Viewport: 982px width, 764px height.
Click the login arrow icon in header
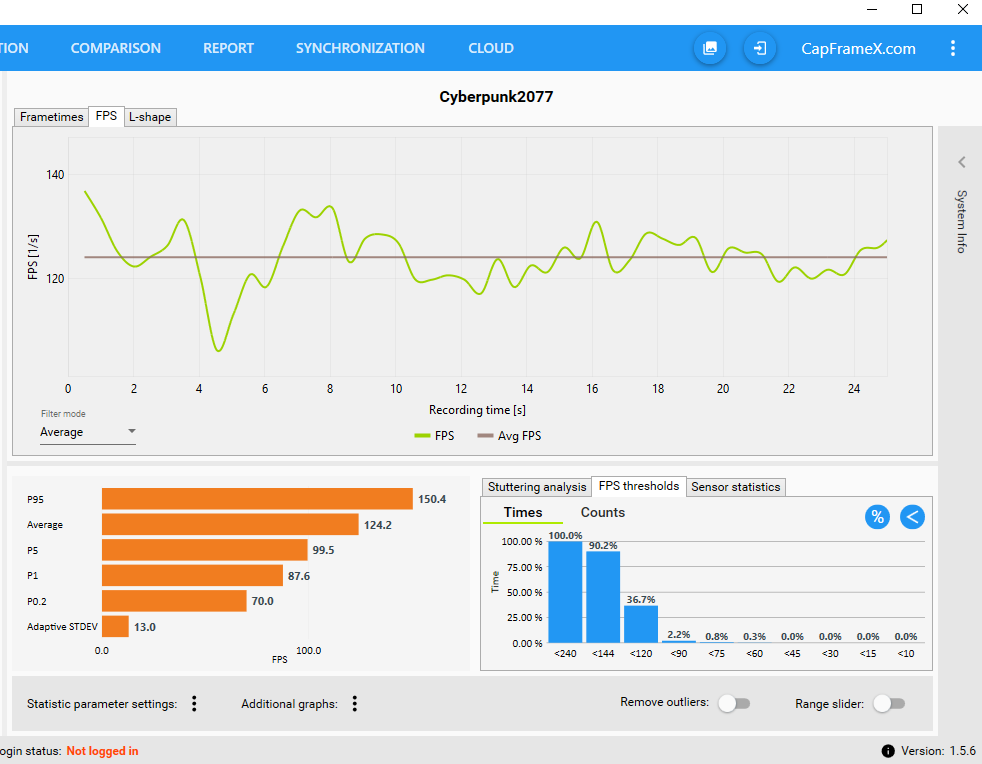[760, 48]
